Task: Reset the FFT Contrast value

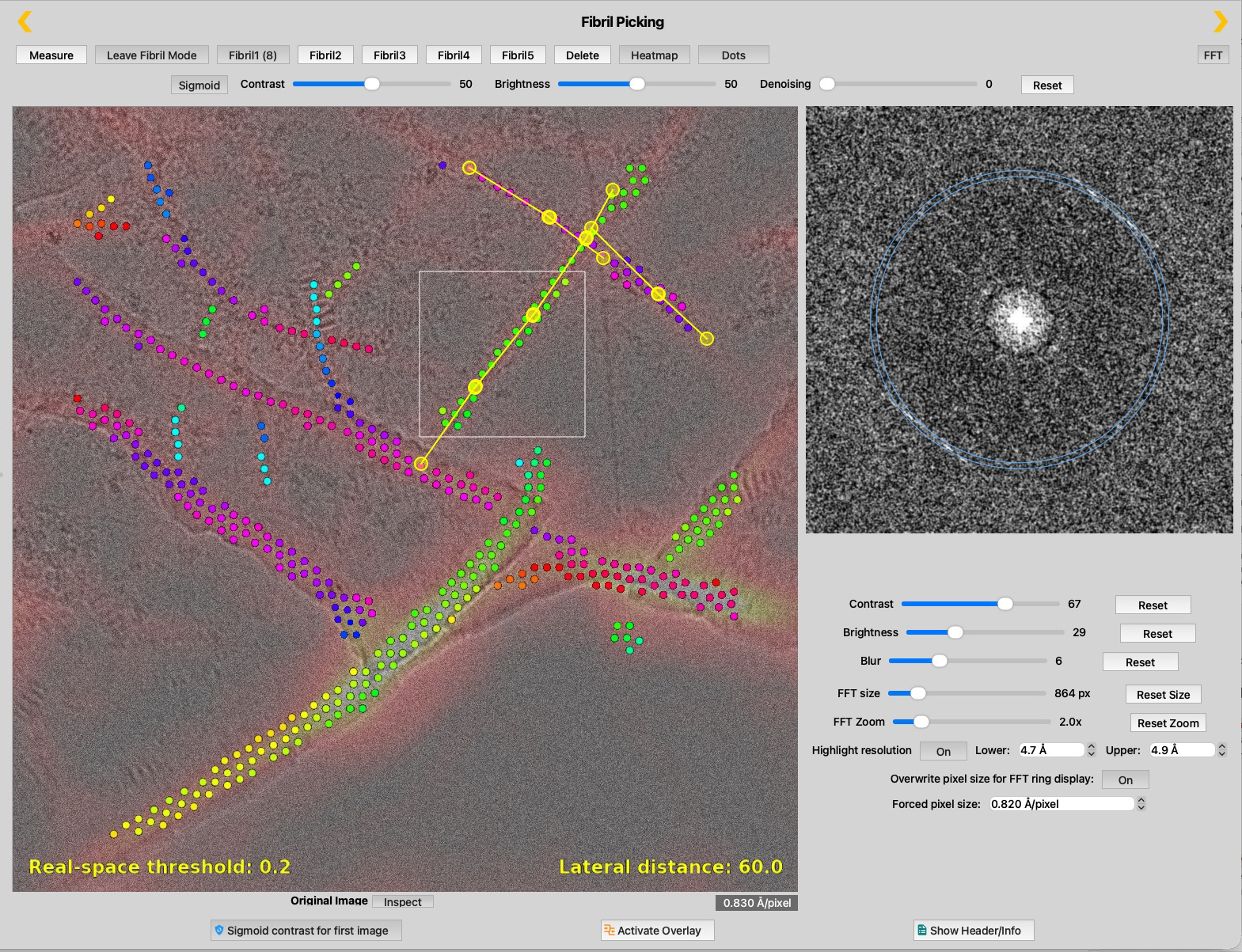Action: pos(1153,605)
